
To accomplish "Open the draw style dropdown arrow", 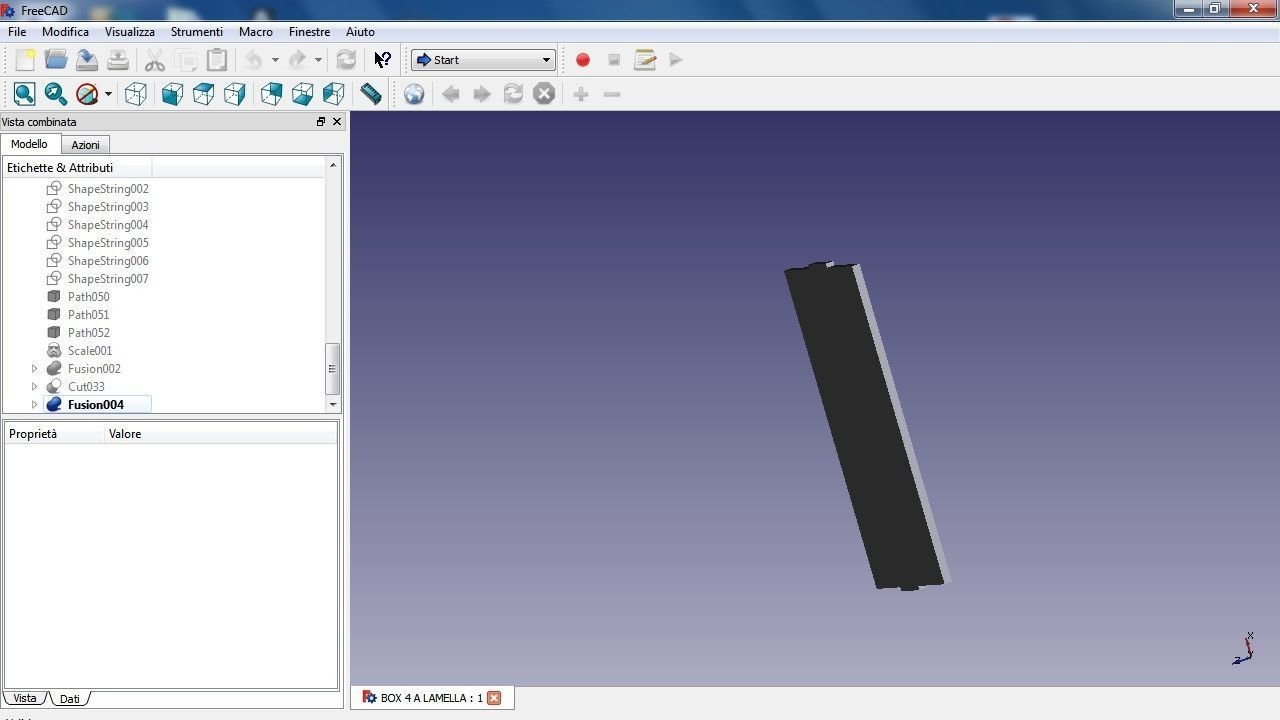I will [108, 94].
